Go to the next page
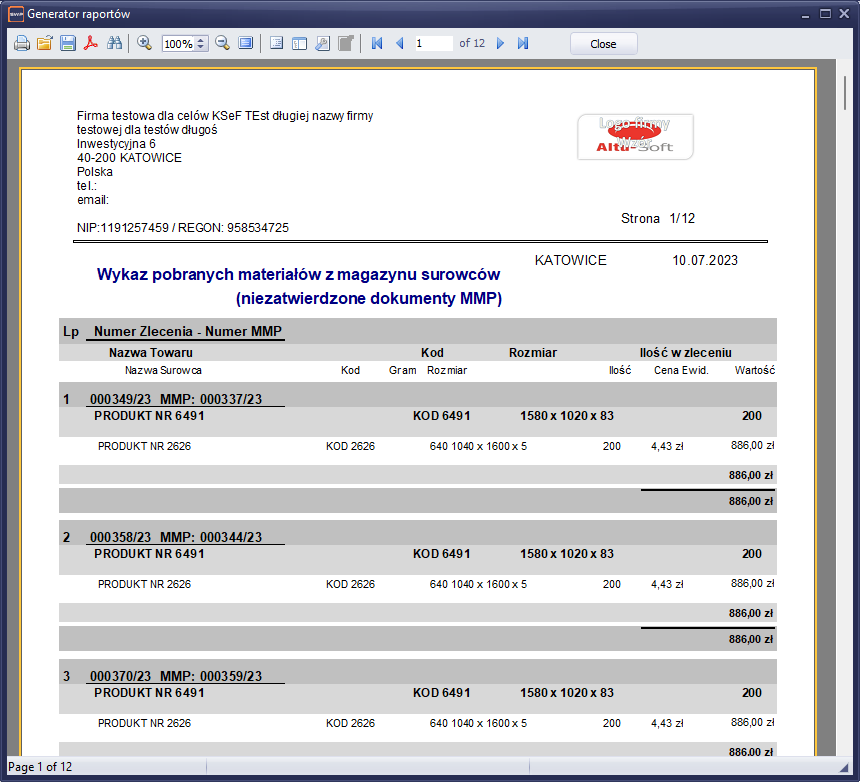This screenshot has width=860, height=782. [x=500, y=44]
